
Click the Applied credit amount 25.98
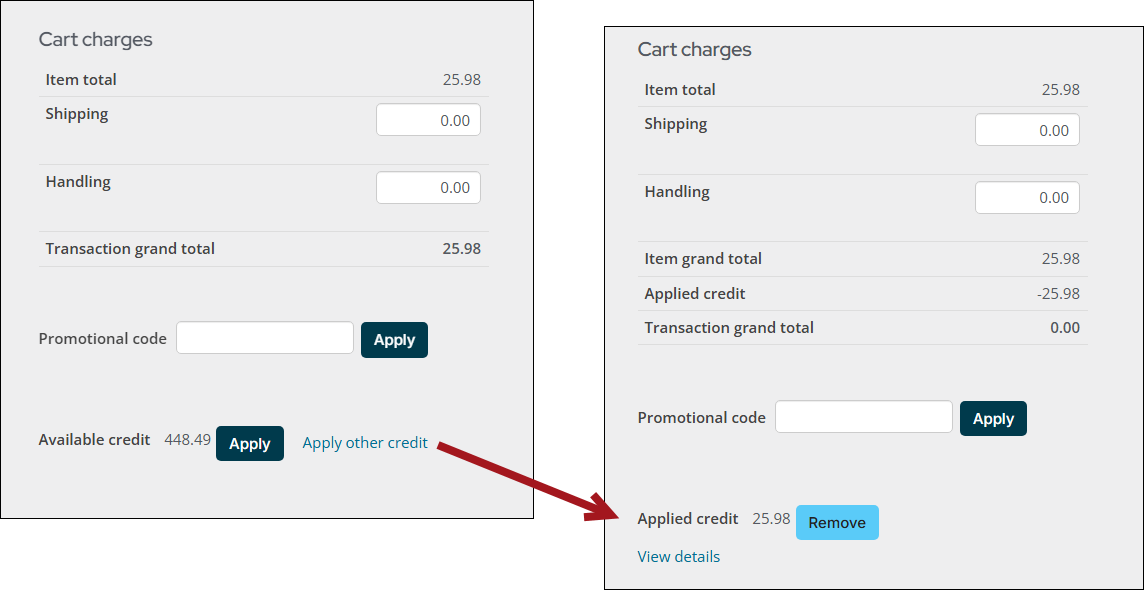(770, 519)
